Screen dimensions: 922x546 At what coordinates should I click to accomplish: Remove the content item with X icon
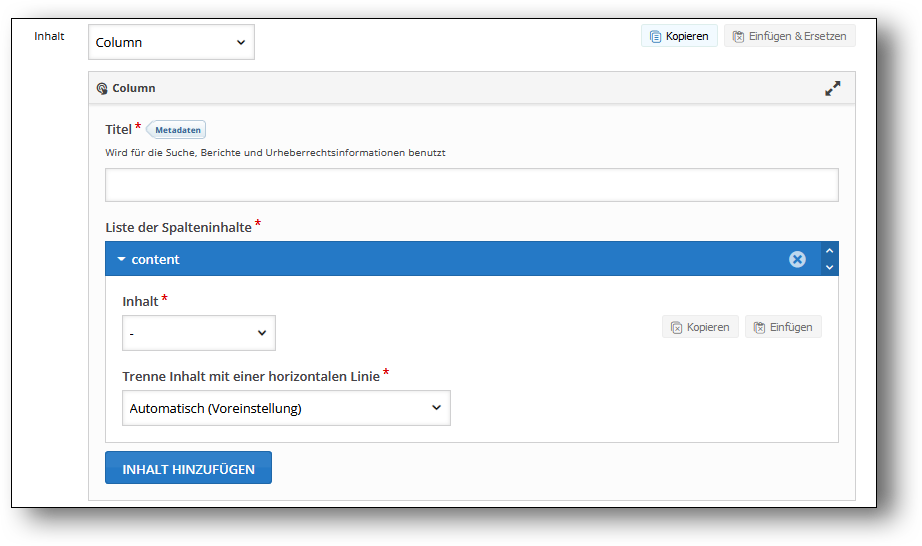[x=797, y=259]
